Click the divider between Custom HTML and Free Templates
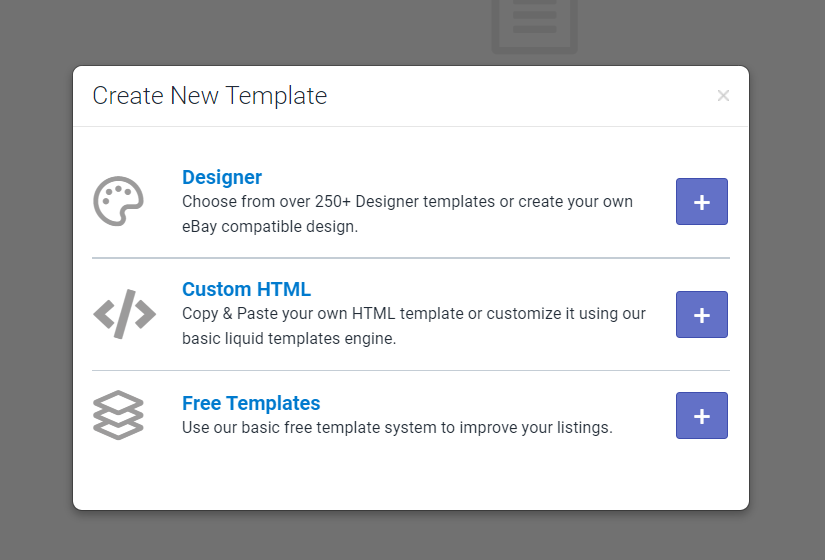This screenshot has height=560, width=825. 410,370
